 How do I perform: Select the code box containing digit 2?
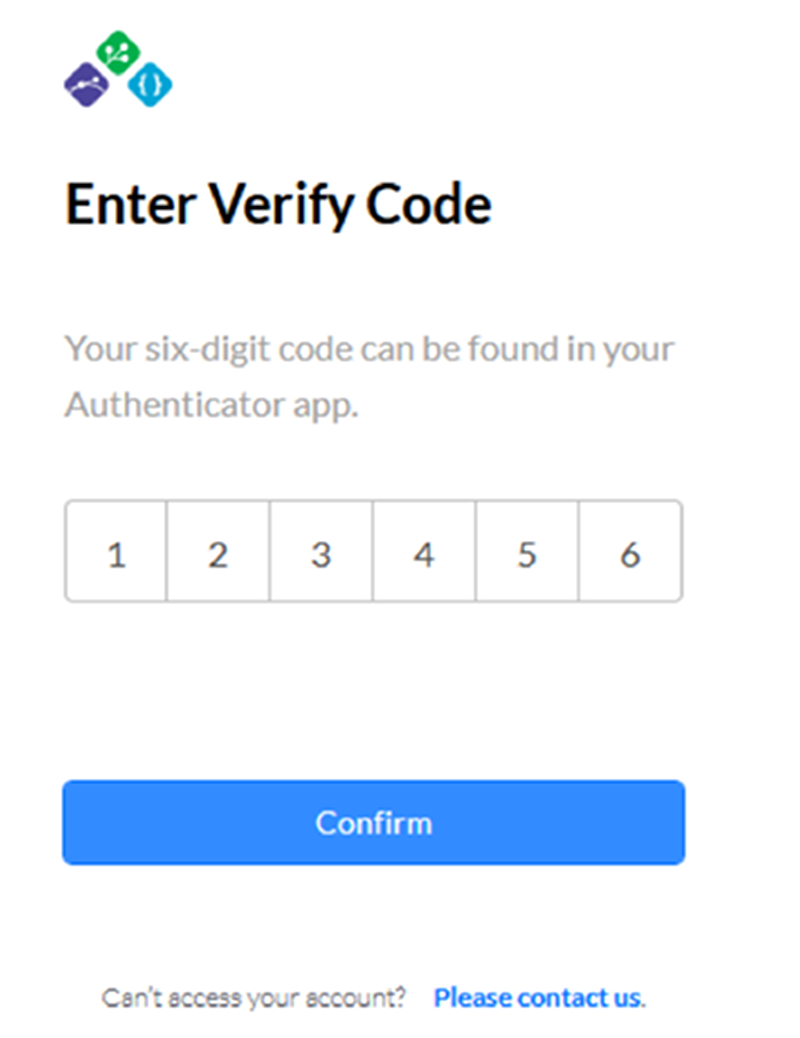point(218,551)
